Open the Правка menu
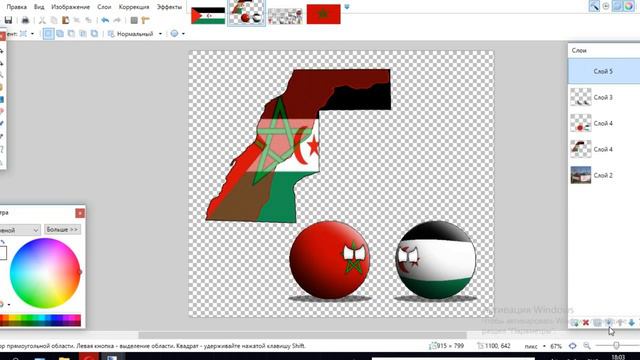 tap(17, 7)
